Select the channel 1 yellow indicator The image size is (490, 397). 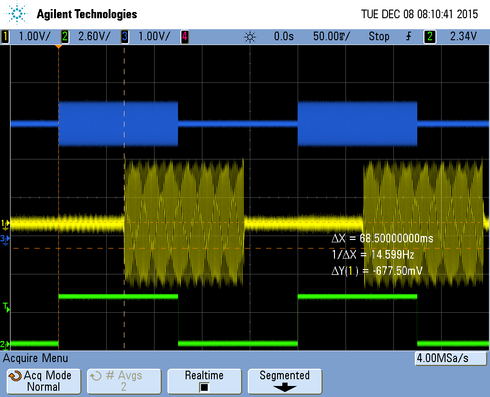click(5, 36)
